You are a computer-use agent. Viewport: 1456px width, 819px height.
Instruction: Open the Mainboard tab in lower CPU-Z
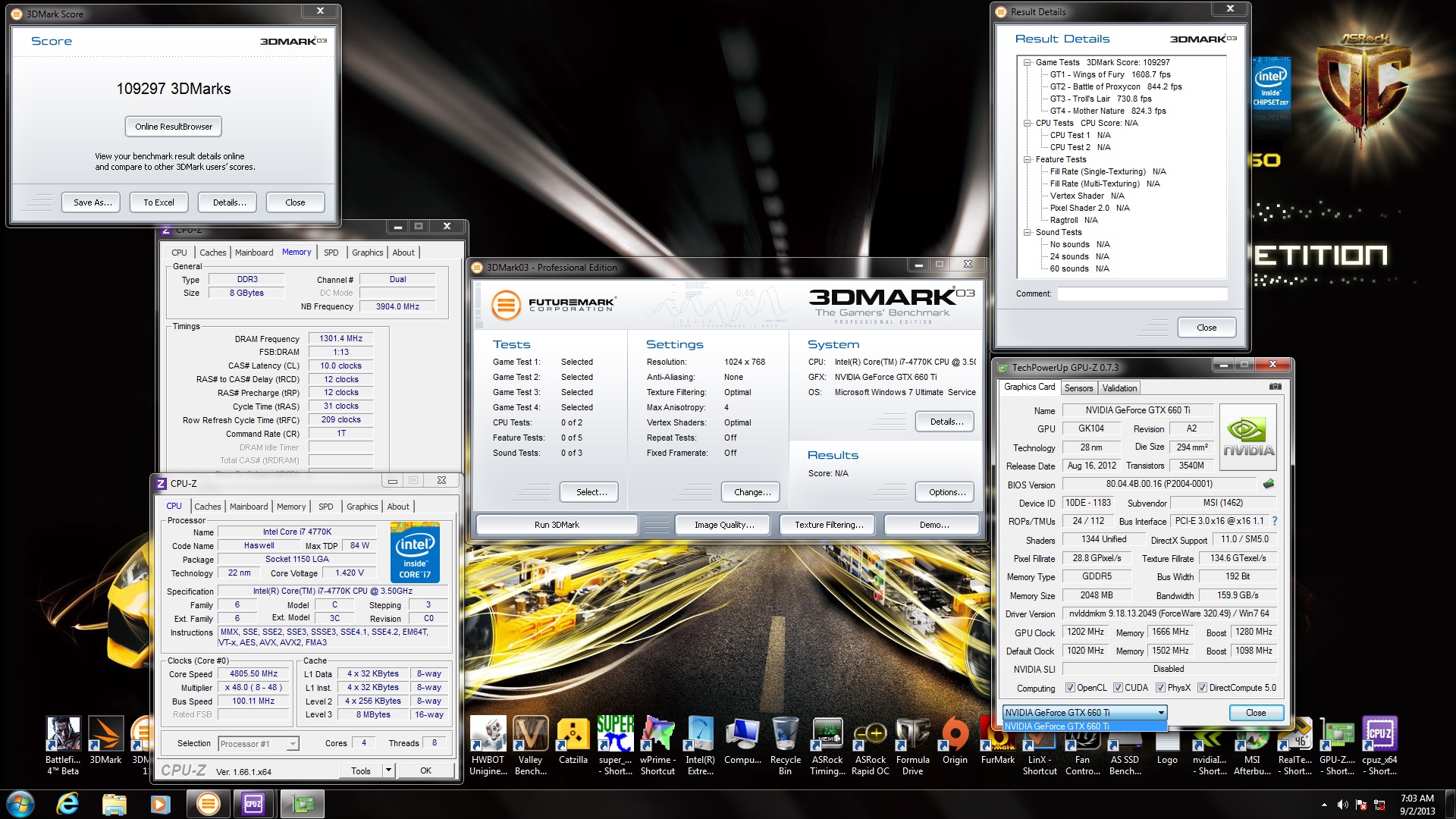point(249,507)
